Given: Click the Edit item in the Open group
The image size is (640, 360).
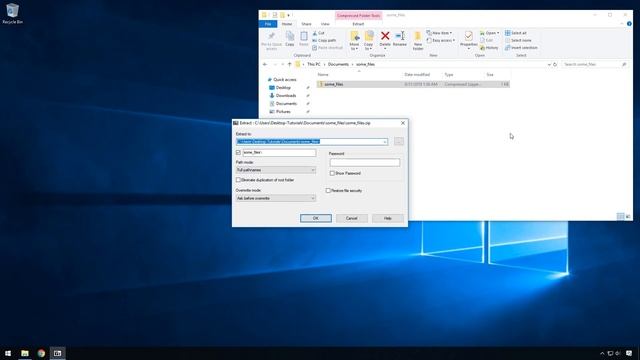Looking at the screenshot, I should (487, 40).
